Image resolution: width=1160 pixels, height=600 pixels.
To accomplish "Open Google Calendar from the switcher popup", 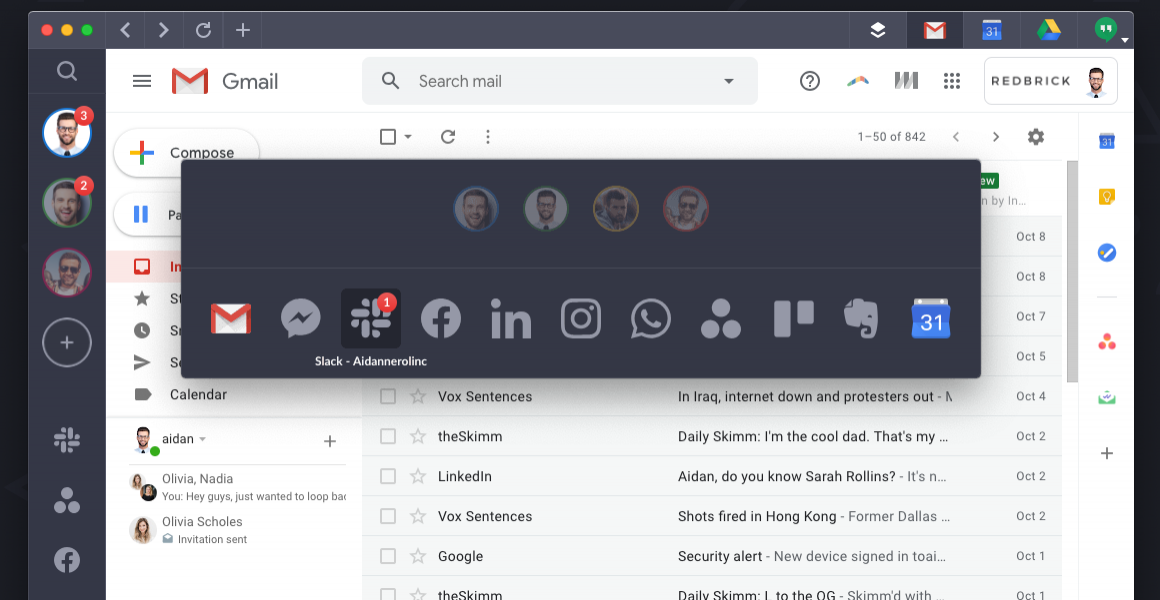I will (x=931, y=319).
